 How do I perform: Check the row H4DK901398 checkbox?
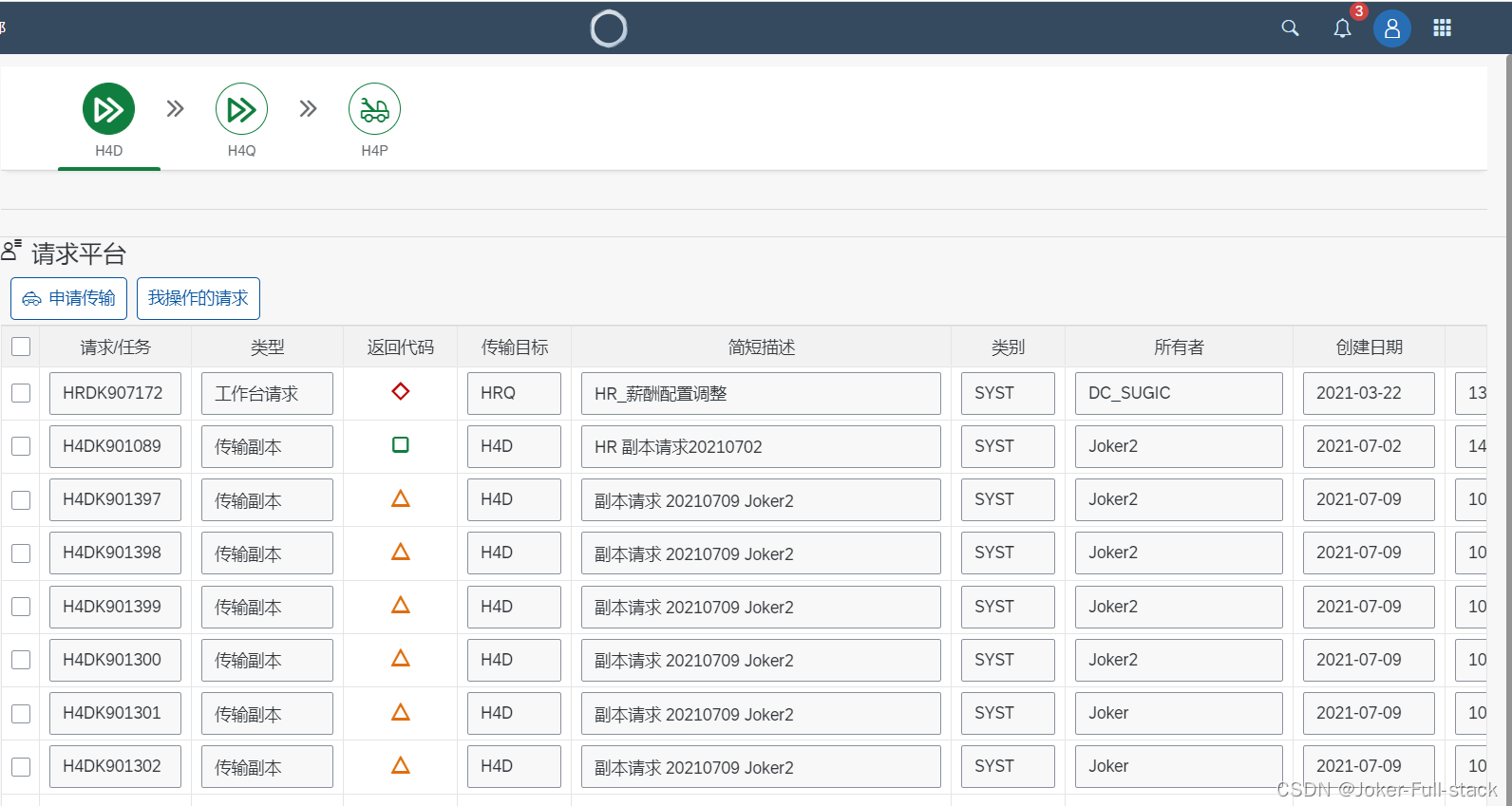click(21, 553)
